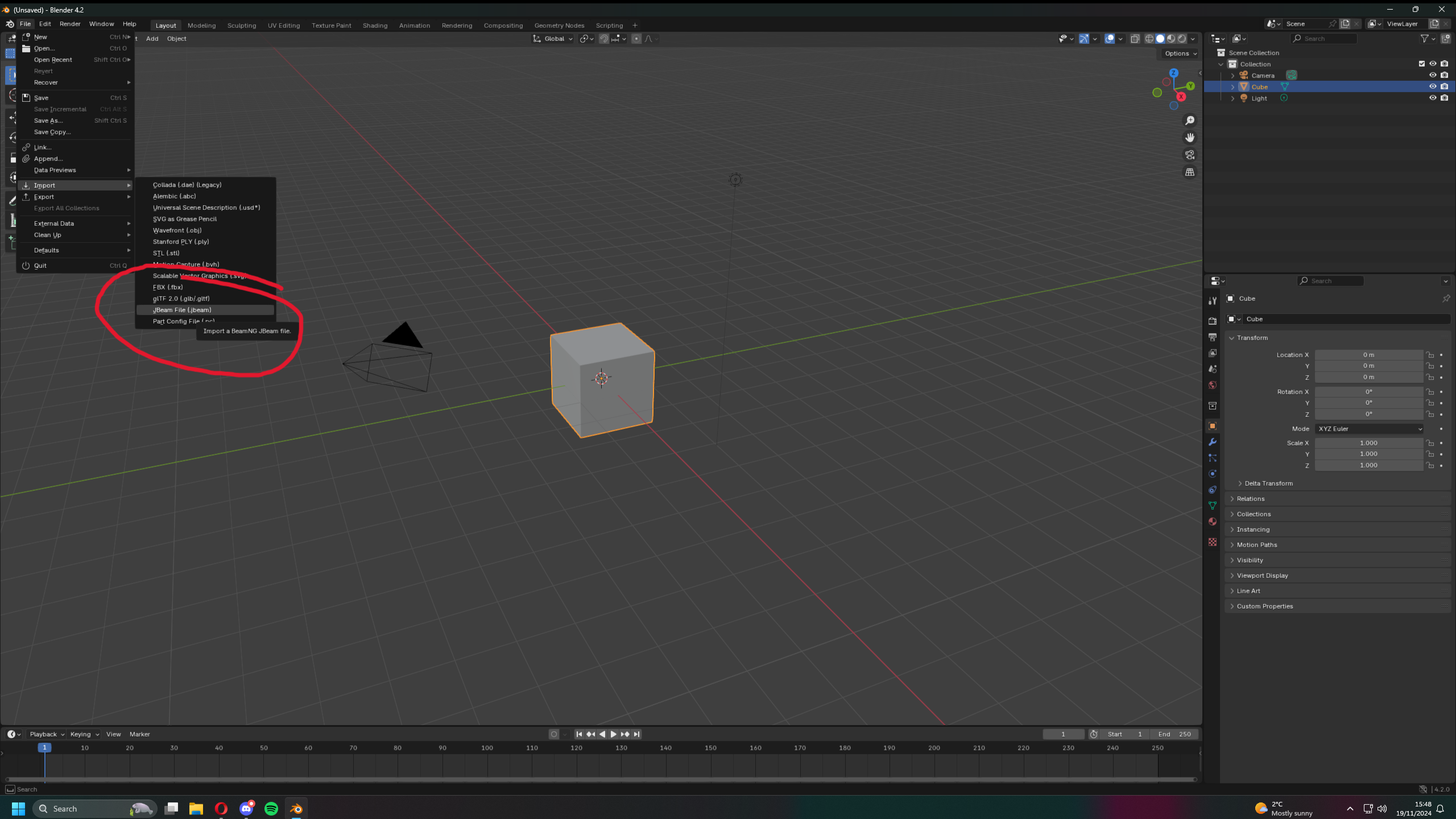Screen dimensions: 1456x819
Task: Select JBeam File (.jbeam) import option
Action: point(205,310)
